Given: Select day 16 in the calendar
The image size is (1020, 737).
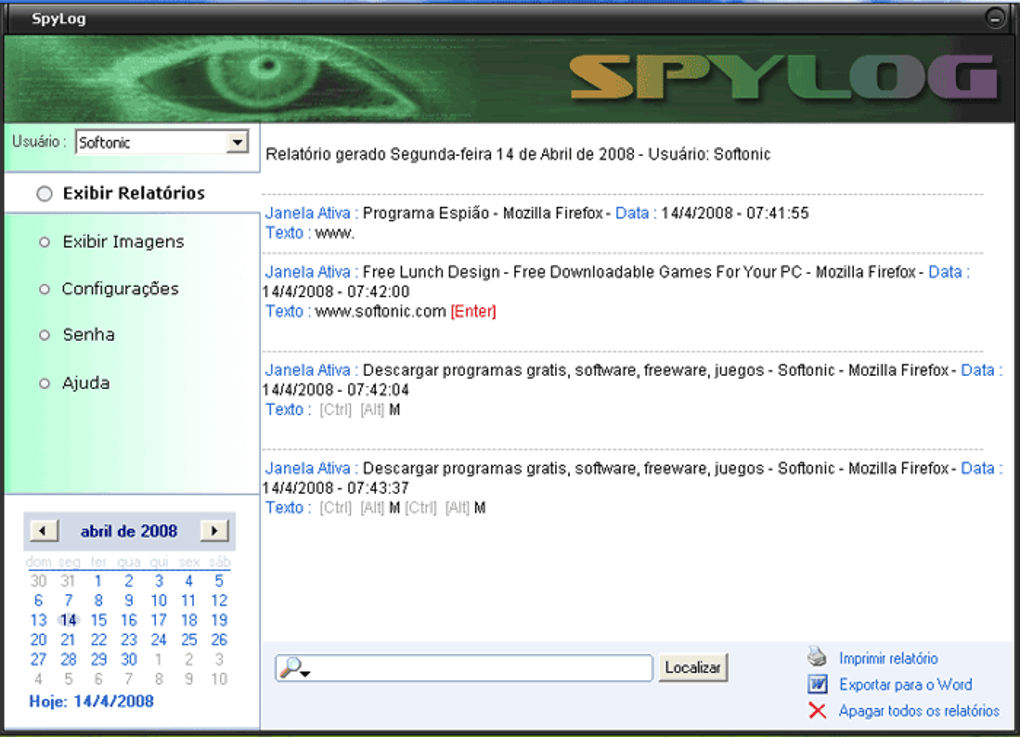Looking at the screenshot, I should [129, 620].
